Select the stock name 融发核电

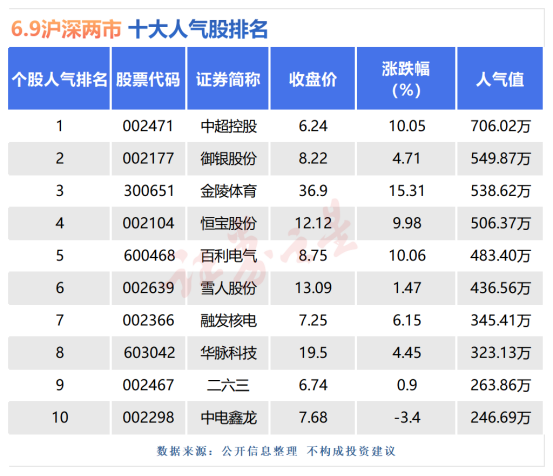229,321
